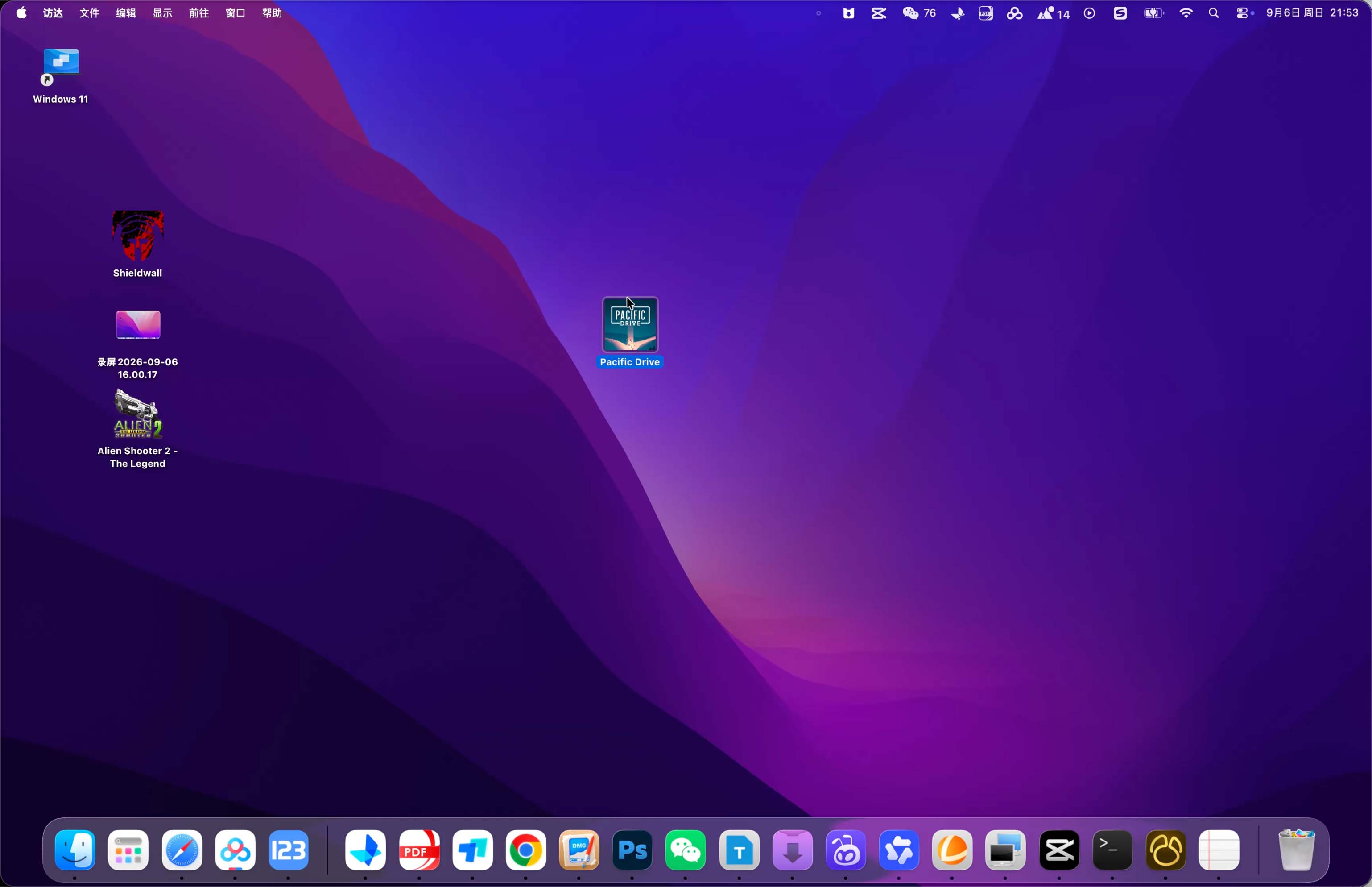Open the 显示 menu
This screenshot has width=1372, height=887.
pyautogui.click(x=162, y=12)
